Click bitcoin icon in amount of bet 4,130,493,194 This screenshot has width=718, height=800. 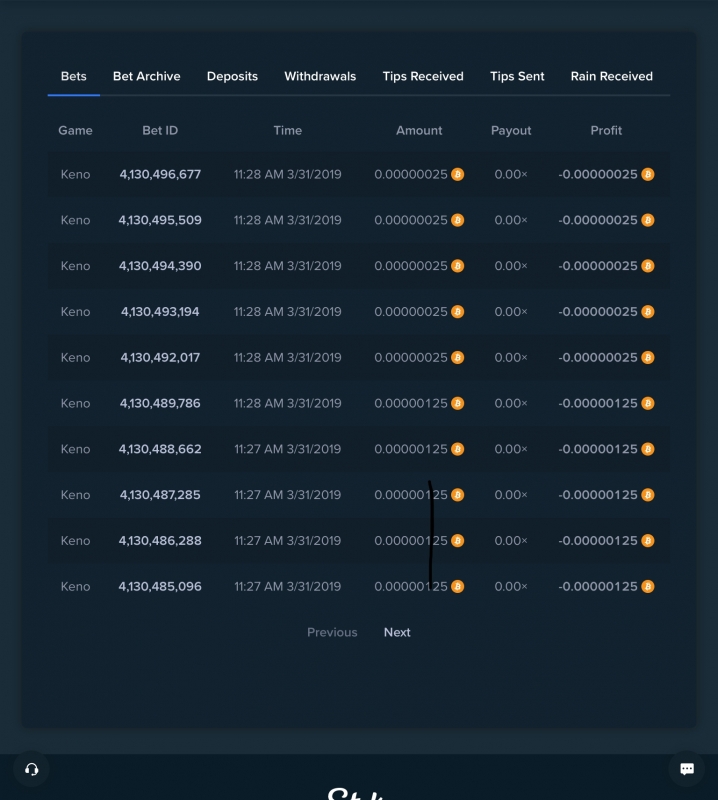(x=458, y=312)
